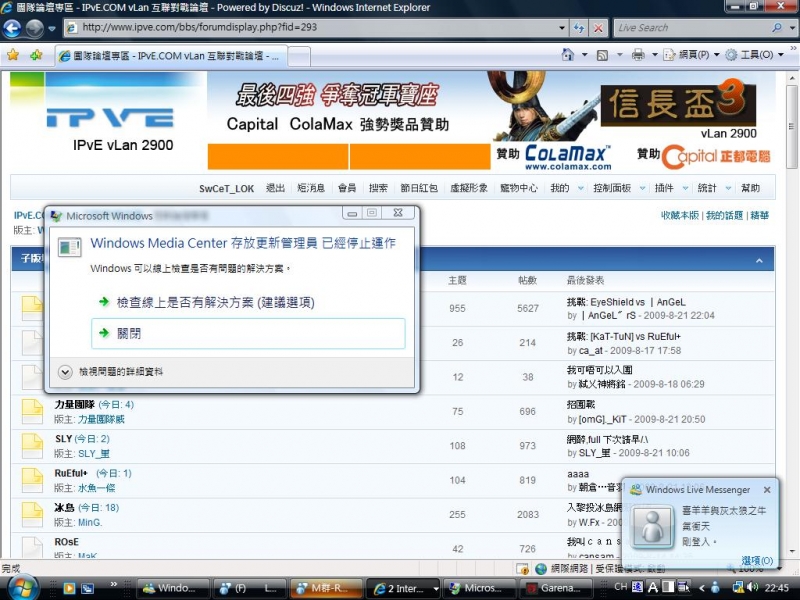Click the Refresh page icon
Viewport: 800px width, 600px height.
[x=579, y=28]
